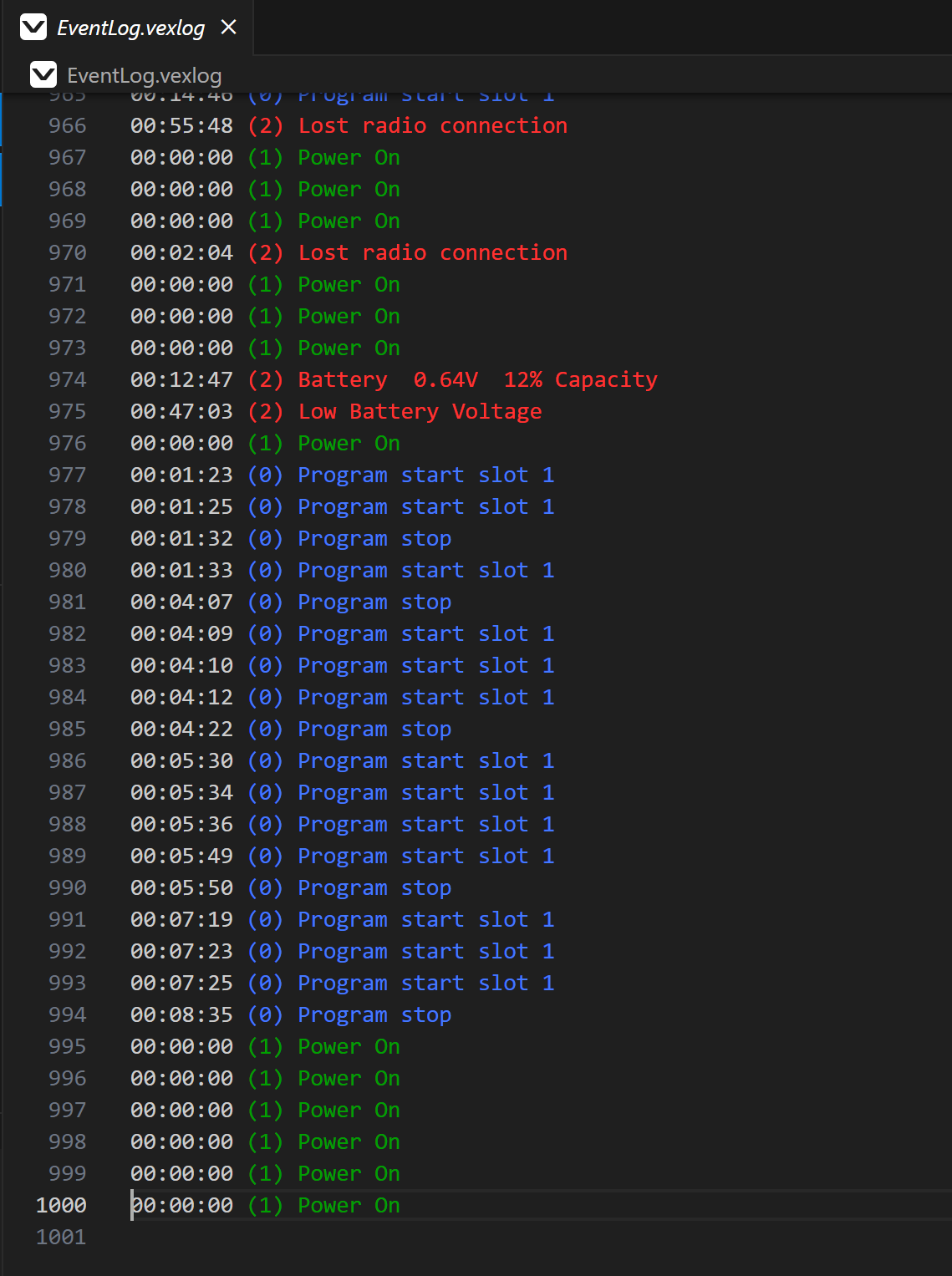Screen dimensions: 952x1276
Task: Close the EventLog.vexlog tab
Action: click(228, 26)
